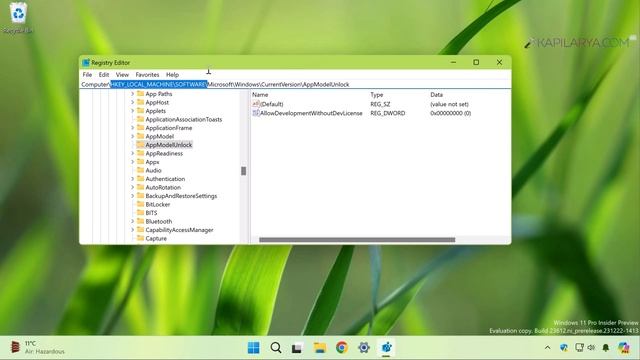Click the (value not set) data cell
The image size is (640, 360).
point(449,104)
